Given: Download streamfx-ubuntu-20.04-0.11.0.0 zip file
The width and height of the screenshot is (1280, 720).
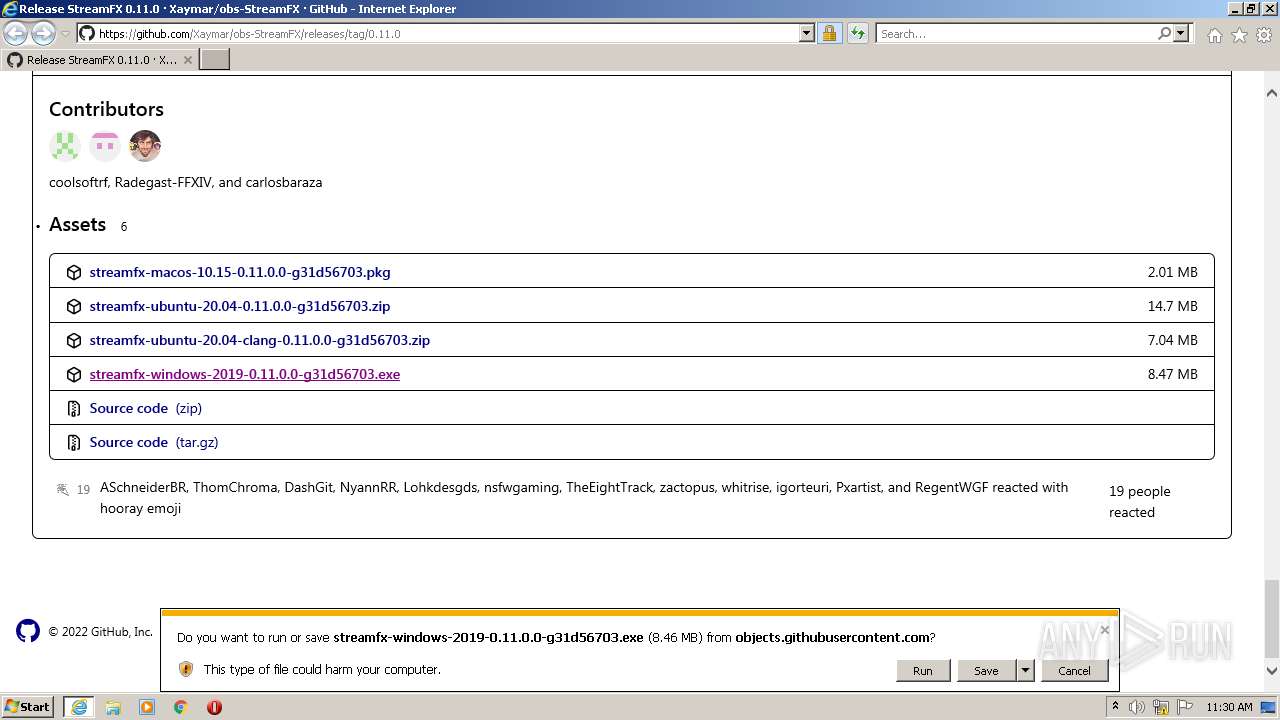Looking at the screenshot, I should pos(240,306).
